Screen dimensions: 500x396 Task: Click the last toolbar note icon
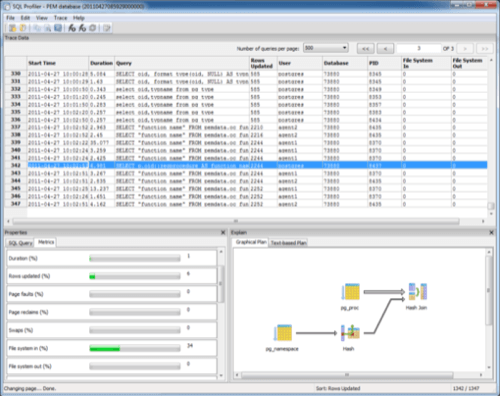coord(107,28)
